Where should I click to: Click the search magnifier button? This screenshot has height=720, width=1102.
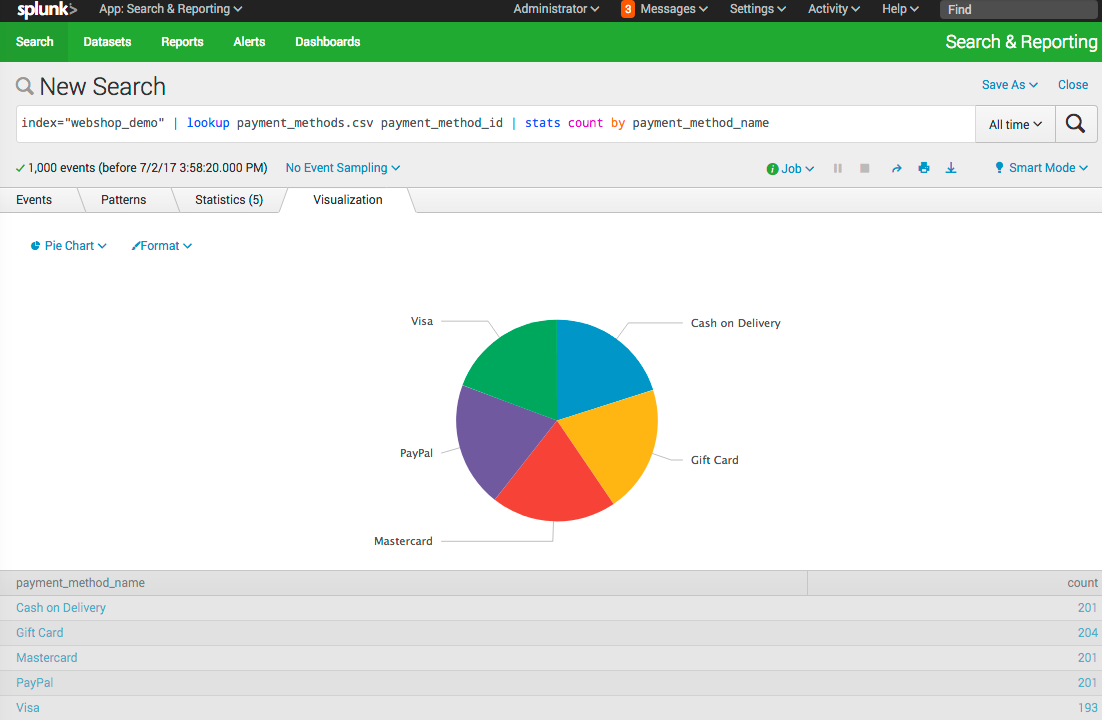[x=1075, y=124]
